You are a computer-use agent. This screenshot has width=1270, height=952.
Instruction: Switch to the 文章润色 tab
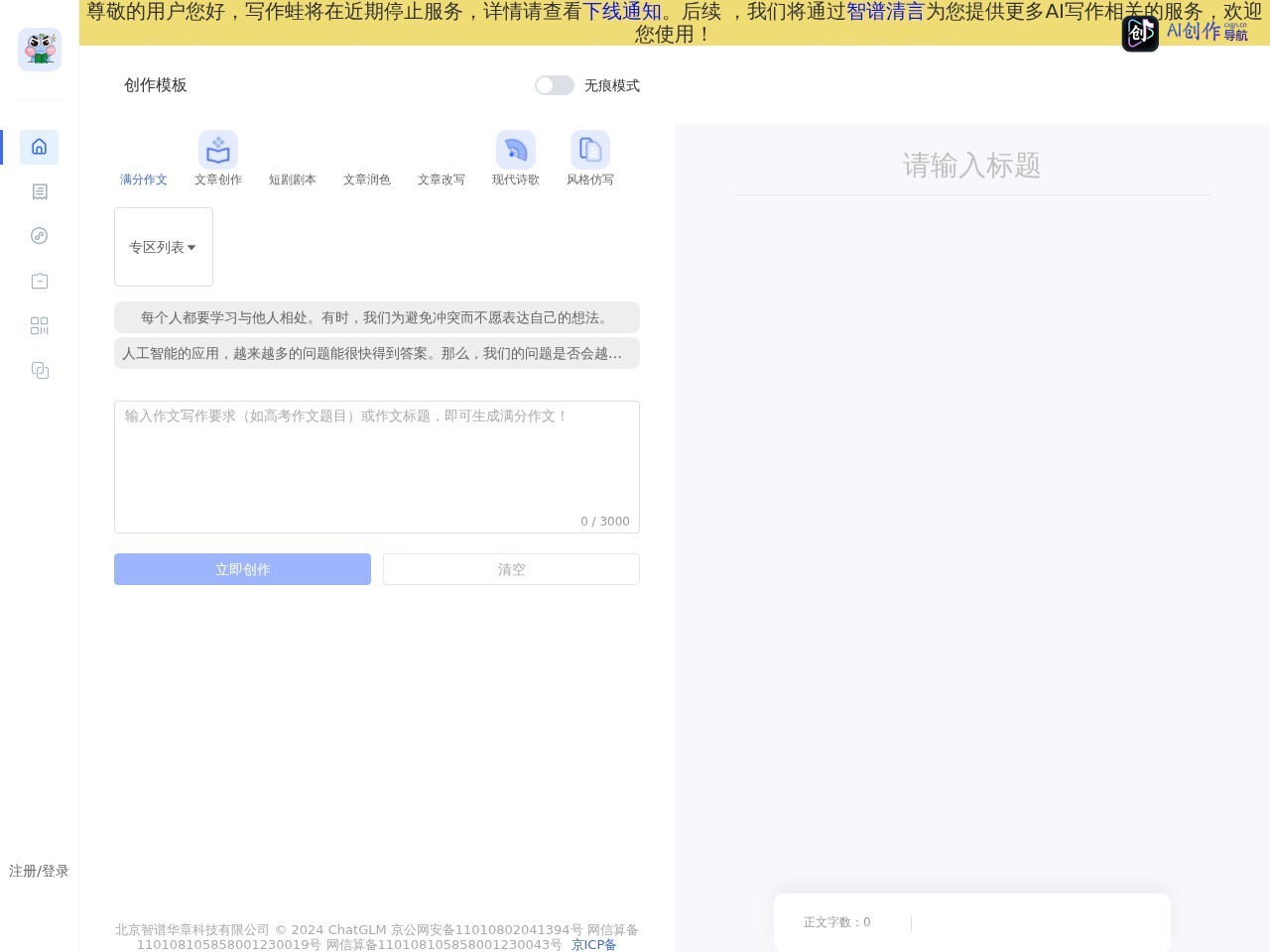pyautogui.click(x=367, y=179)
